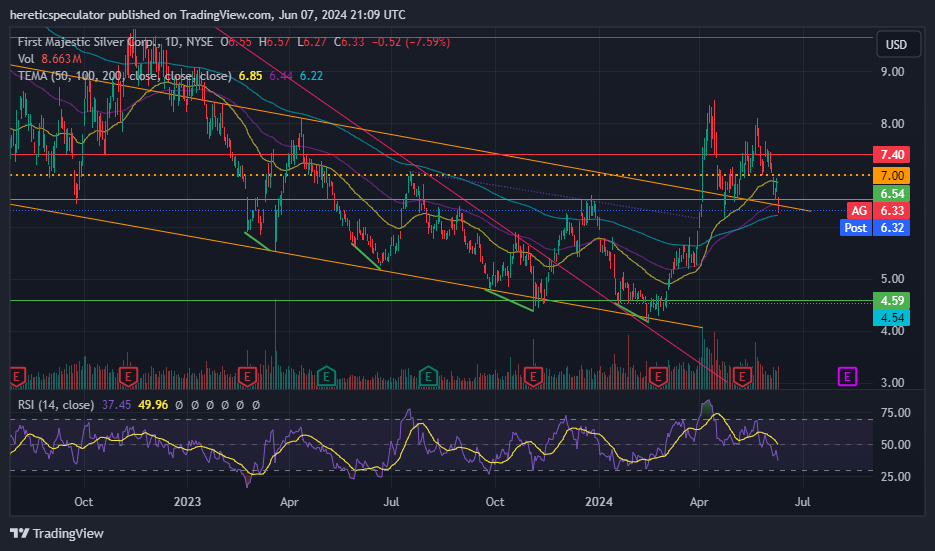This screenshot has width=935, height=551.
Task: Click the First Majestic Silver Corp. symbol title
Action: 89,42
